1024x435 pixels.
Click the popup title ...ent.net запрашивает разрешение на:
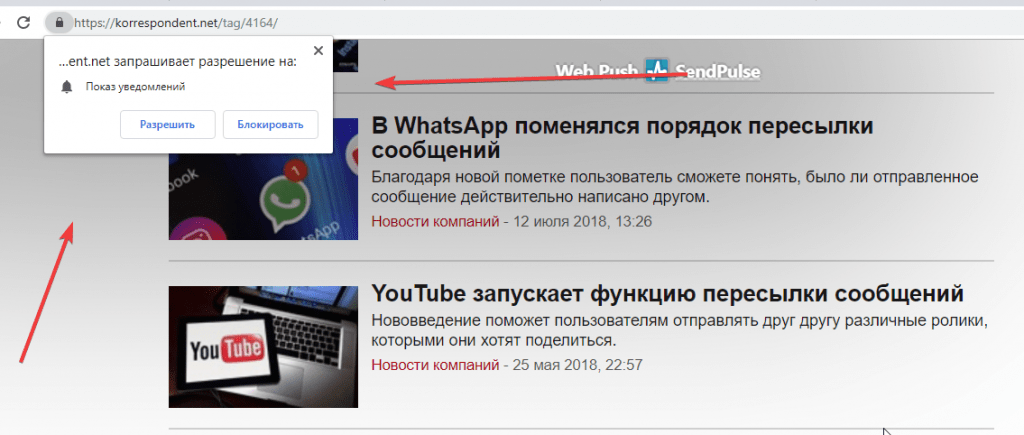[177, 62]
